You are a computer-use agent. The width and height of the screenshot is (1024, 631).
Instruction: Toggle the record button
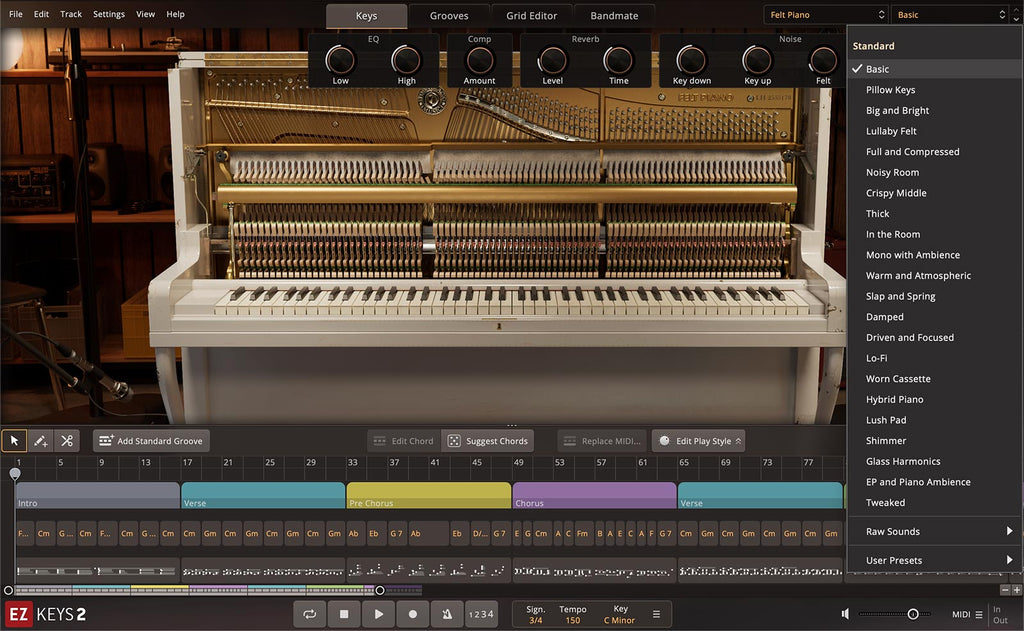(x=413, y=614)
